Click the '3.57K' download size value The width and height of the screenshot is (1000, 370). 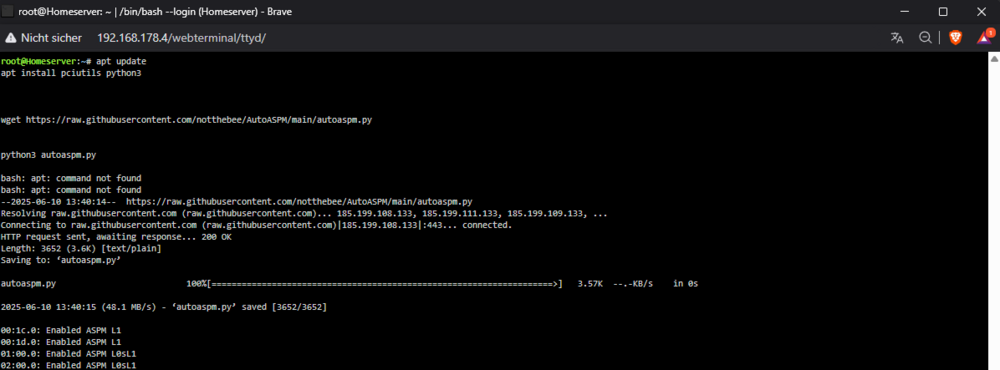[590, 283]
